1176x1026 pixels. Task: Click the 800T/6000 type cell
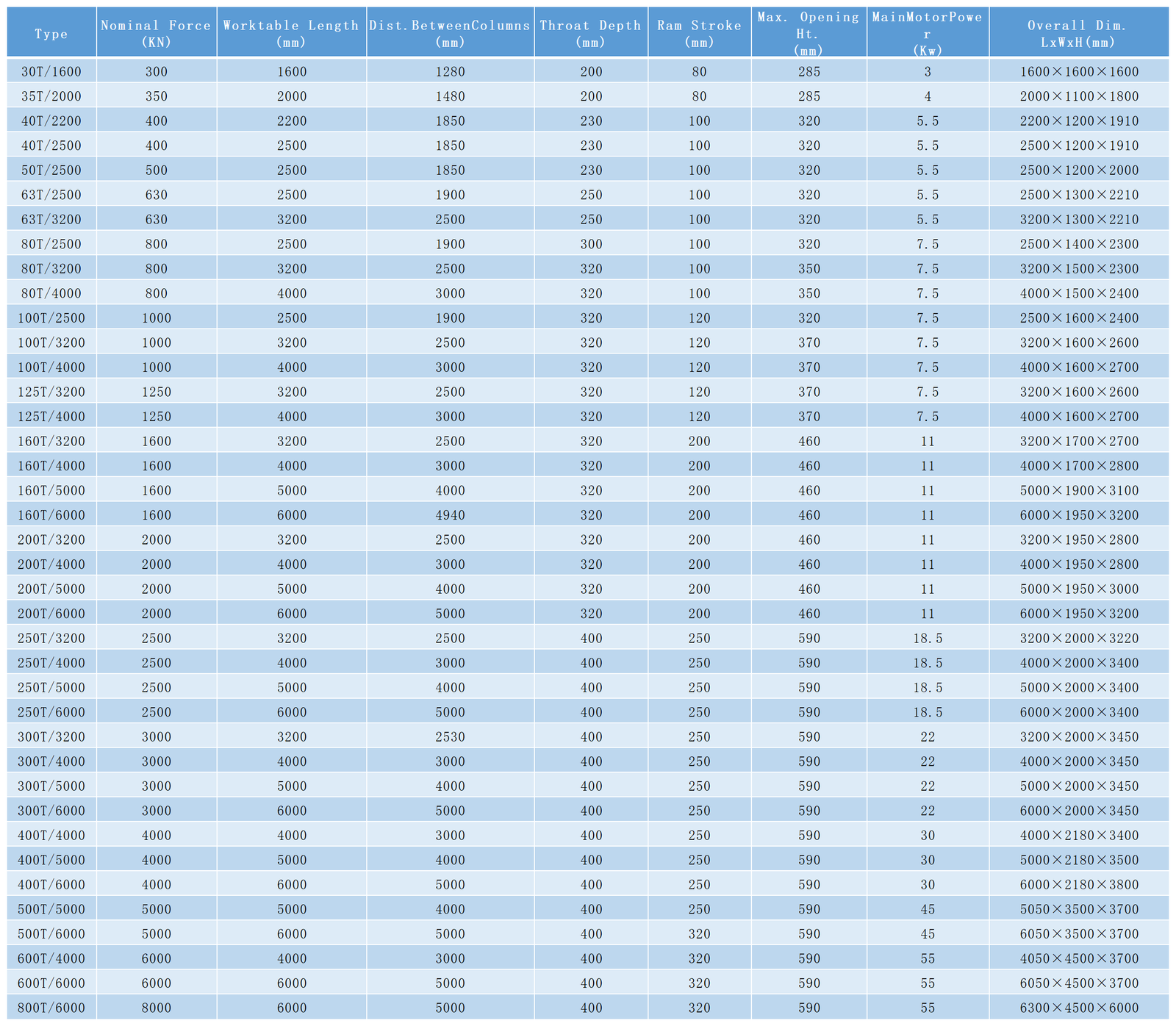[51, 1008]
